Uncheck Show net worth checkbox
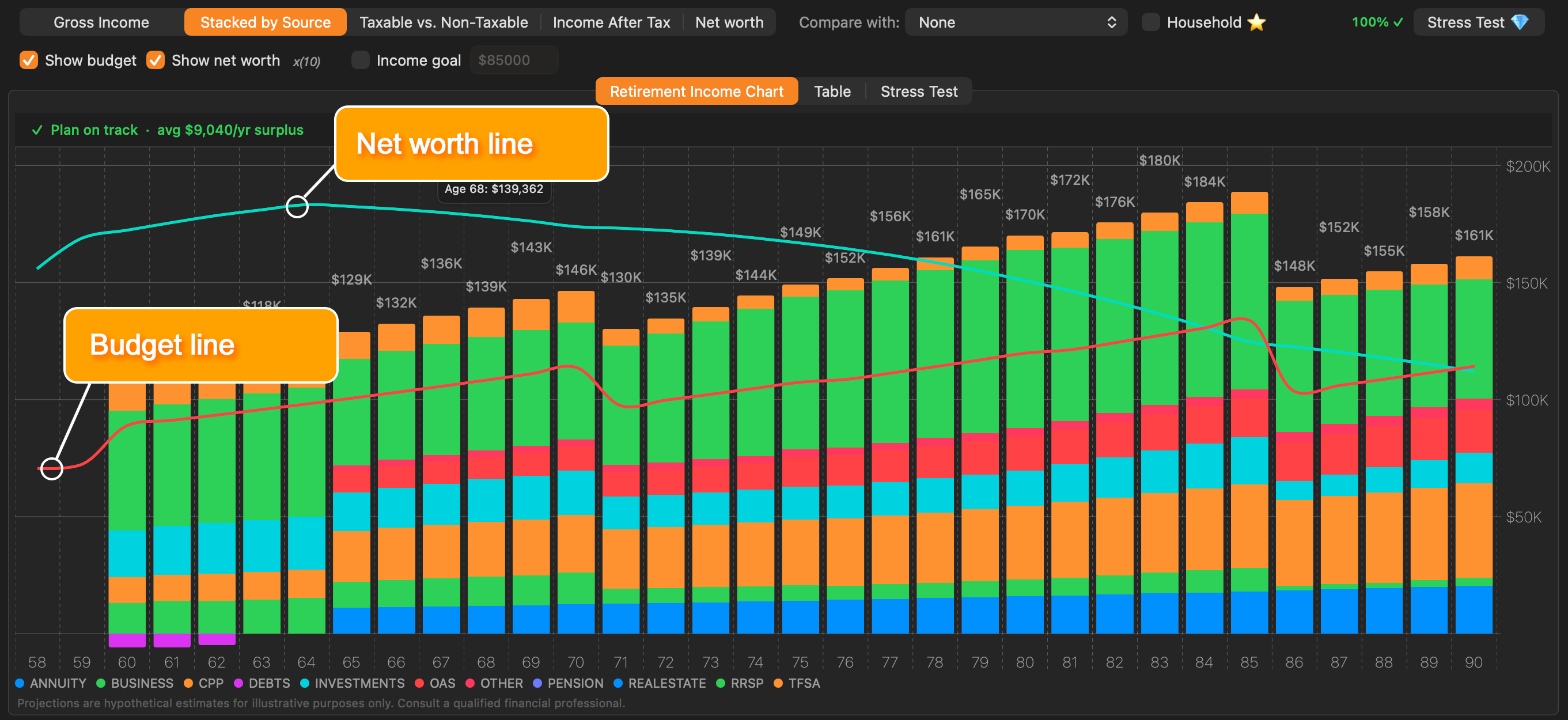The height and width of the screenshot is (720, 1568). click(155, 60)
